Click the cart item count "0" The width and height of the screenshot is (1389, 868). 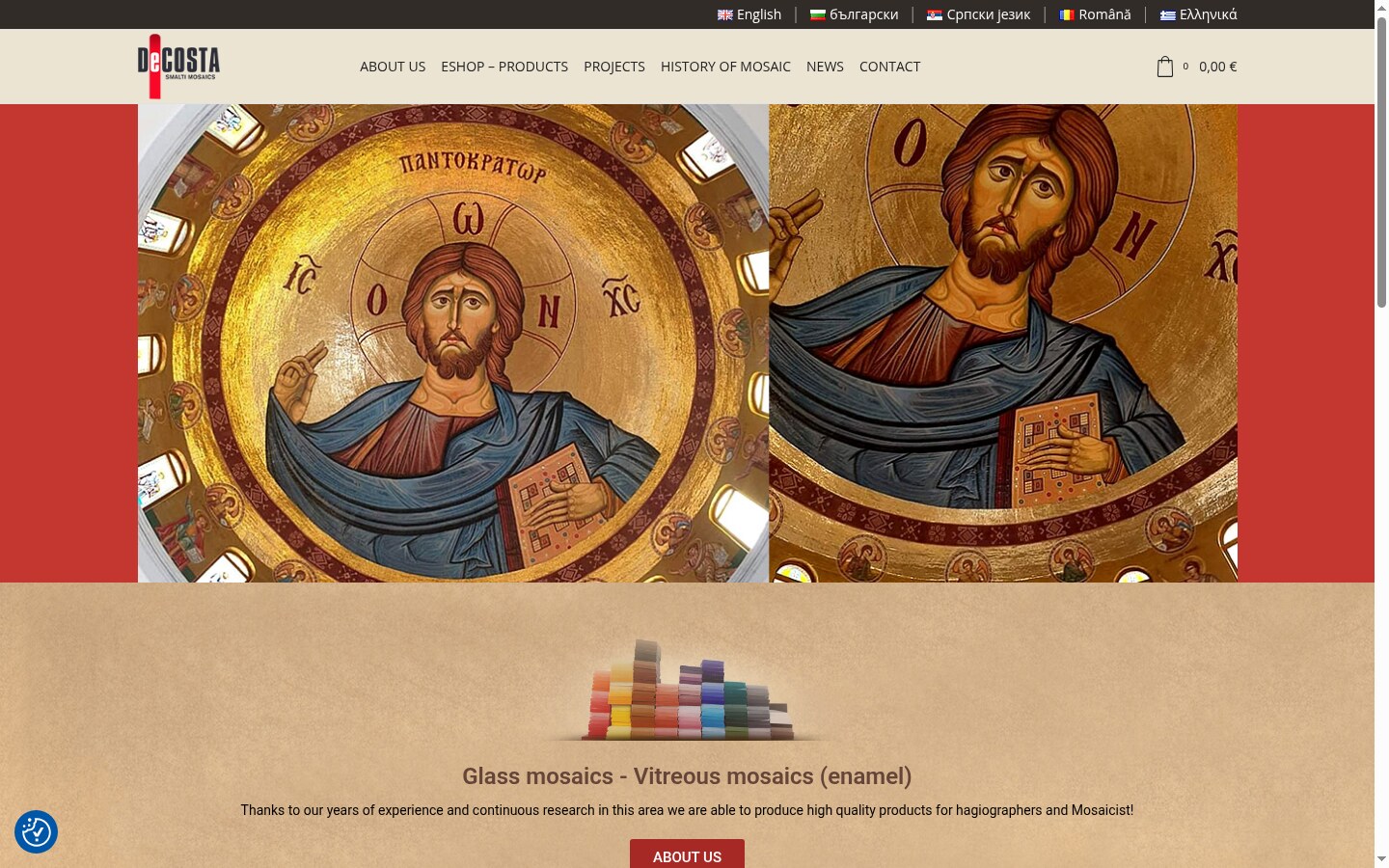tap(1185, 67)
